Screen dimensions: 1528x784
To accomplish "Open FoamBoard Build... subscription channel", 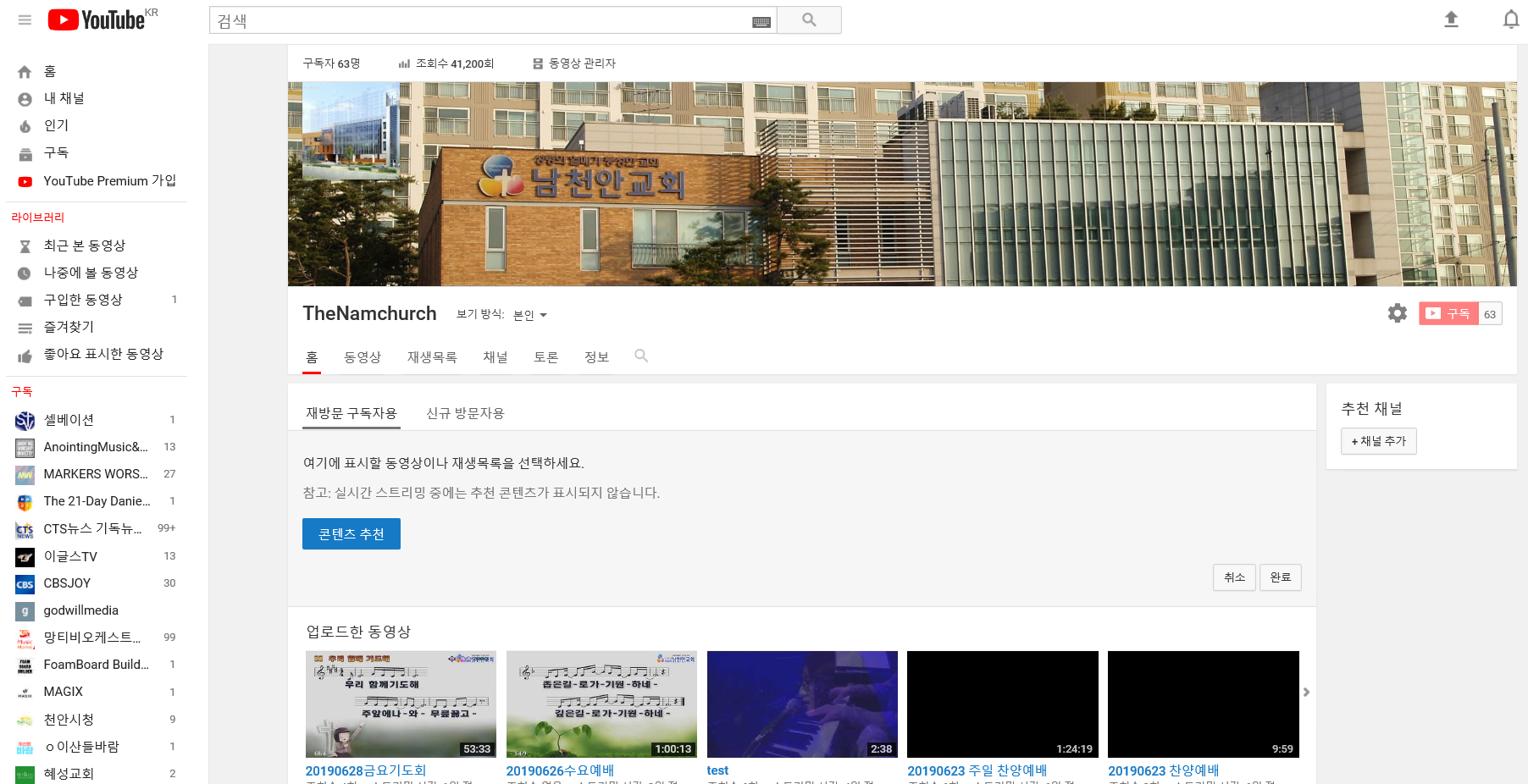I will pos(97,665).
